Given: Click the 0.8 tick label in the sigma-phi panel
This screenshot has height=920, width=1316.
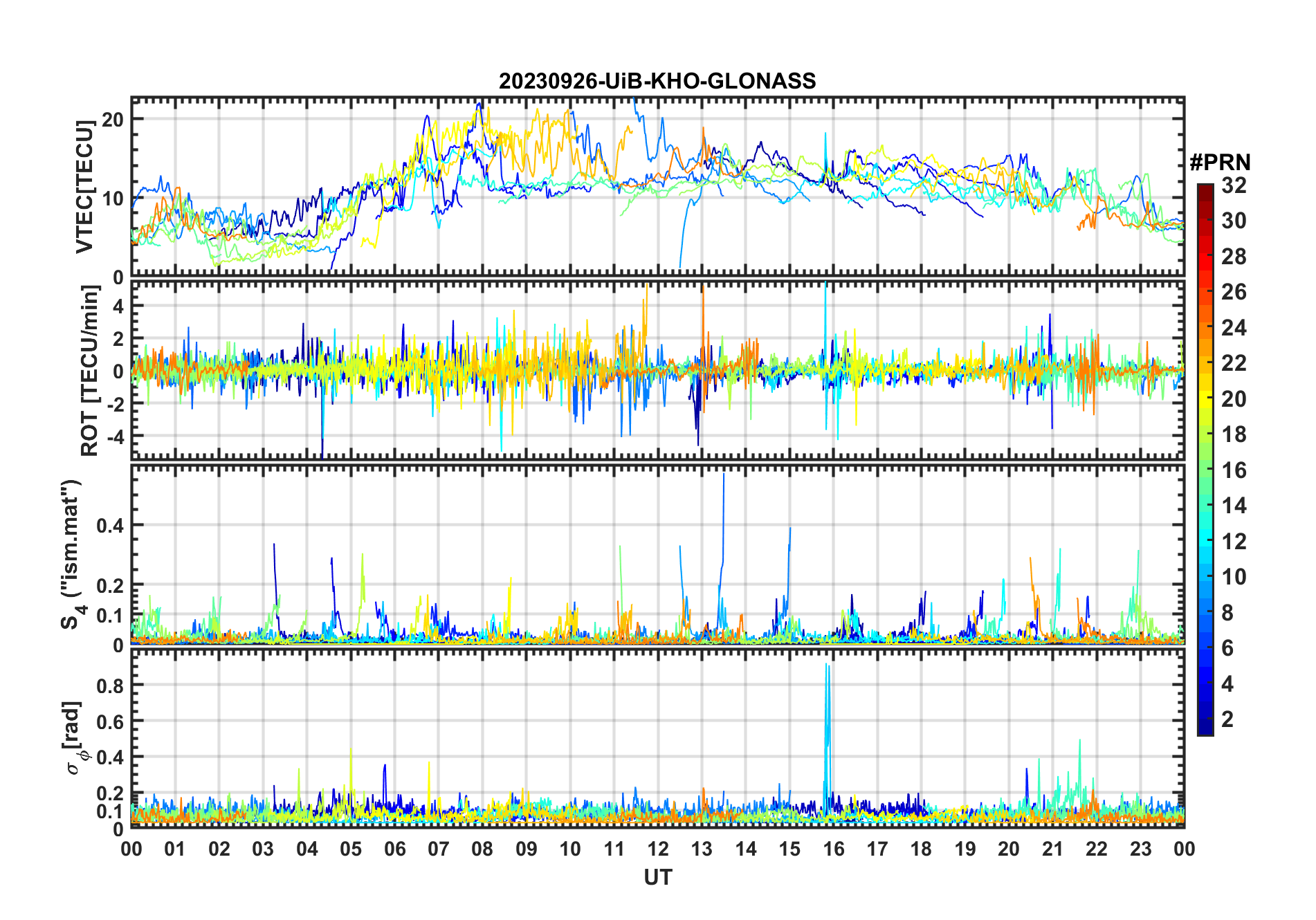Looking at the screenshot, I should tap(109, 686).
